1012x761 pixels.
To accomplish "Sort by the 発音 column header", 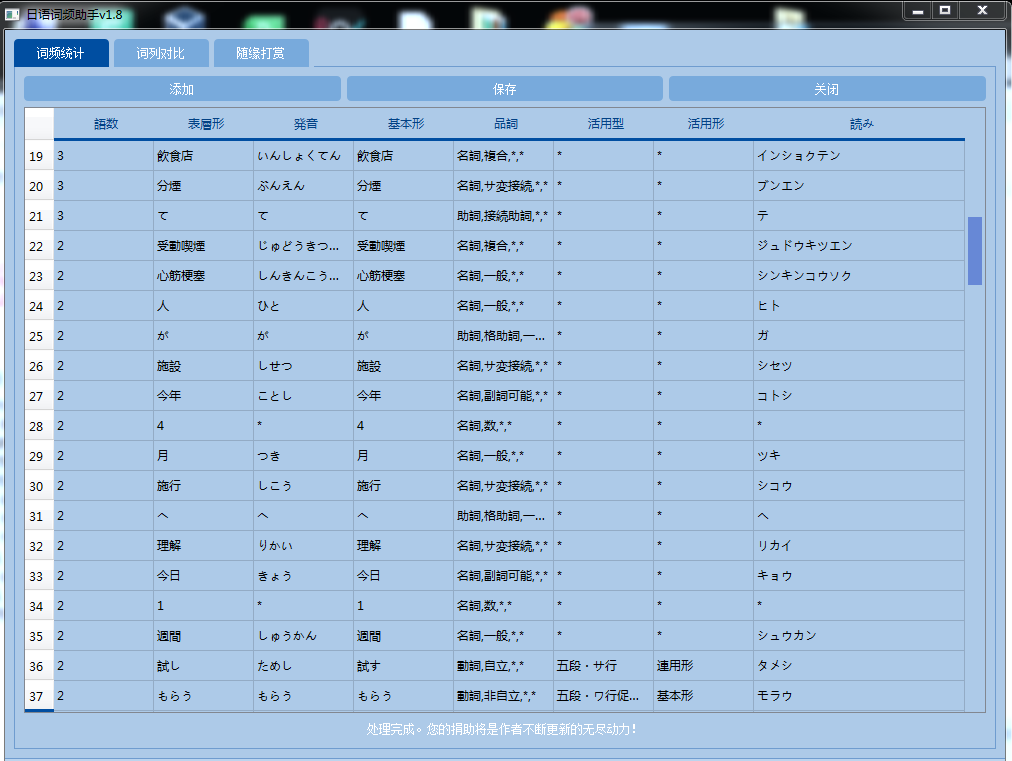I will tap(306, 123).
